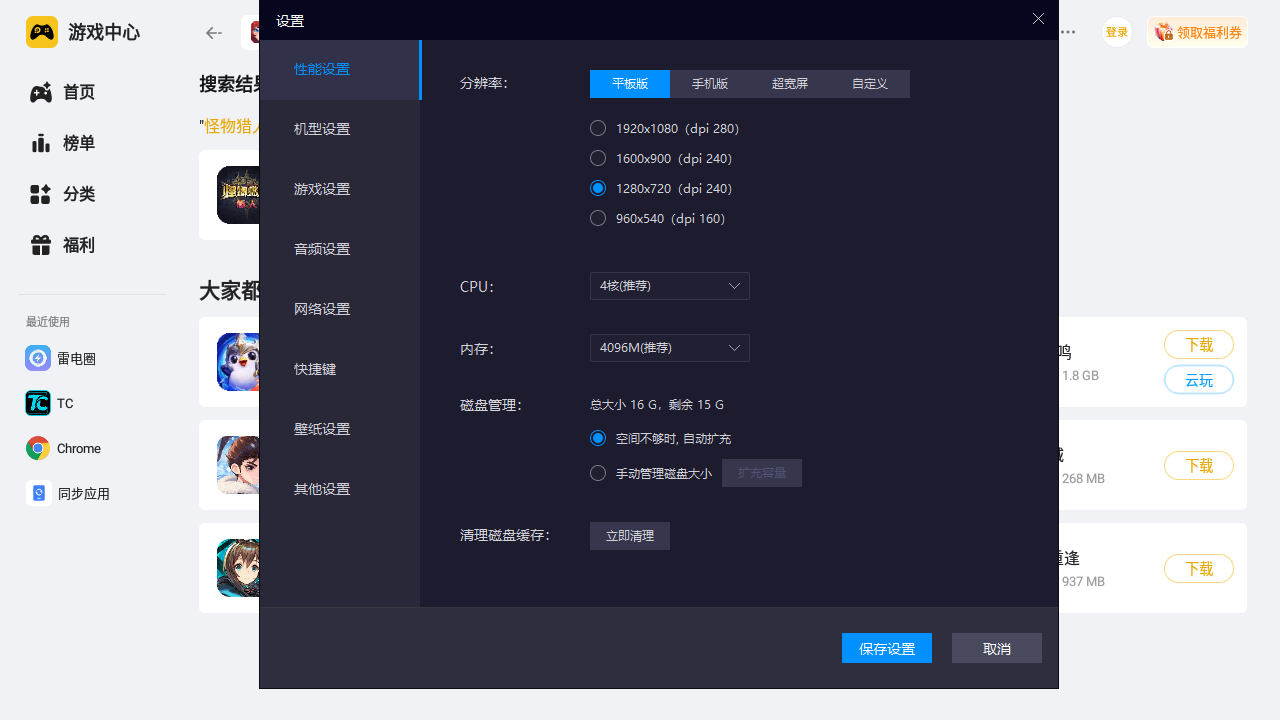This screenshot has width=1280, height=720.
Task: Open the three-dot more menu
Action: point(1068,32)
